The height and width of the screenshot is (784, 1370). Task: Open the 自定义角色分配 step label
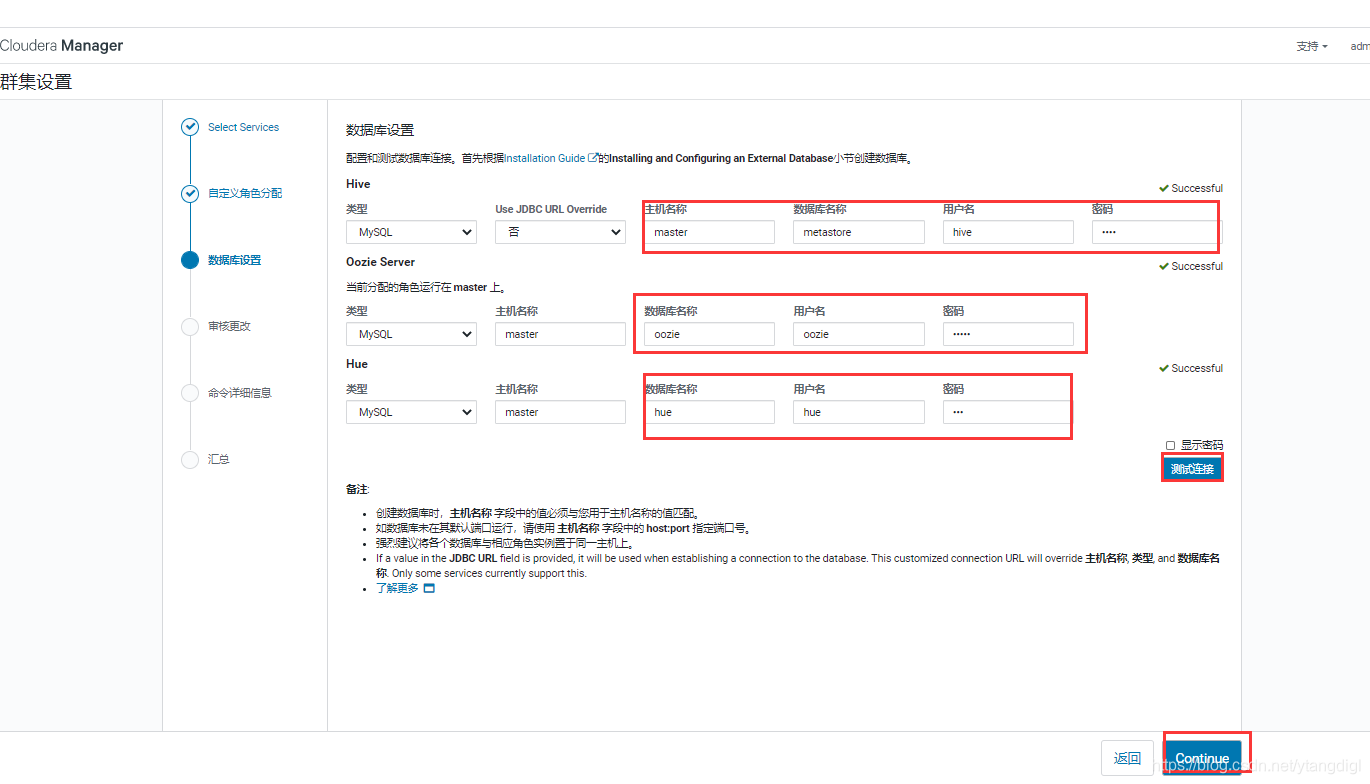pyautogui.click(x=245, y=193)
